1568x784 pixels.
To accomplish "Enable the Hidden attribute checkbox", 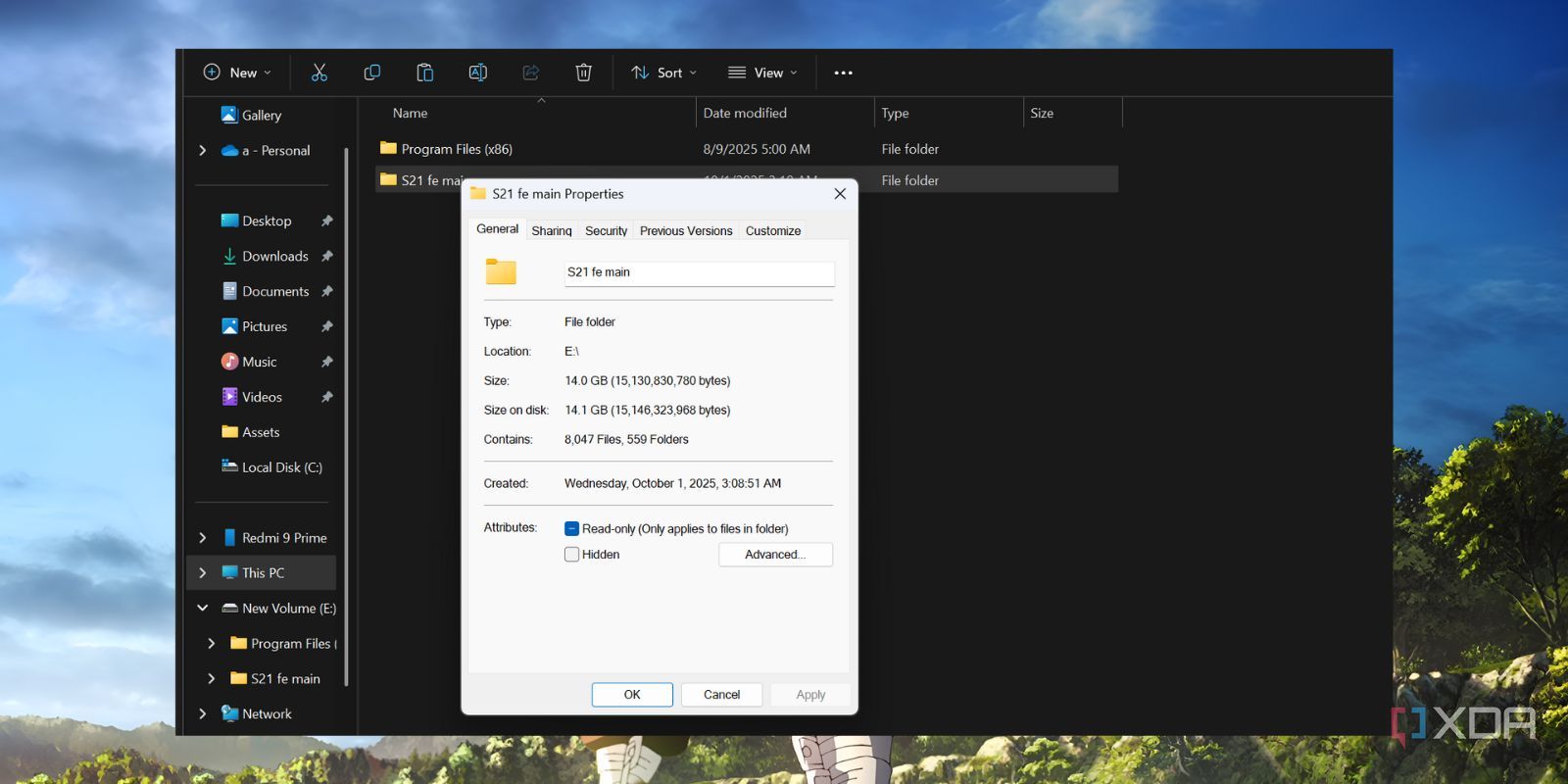I will tap(572, 555).
